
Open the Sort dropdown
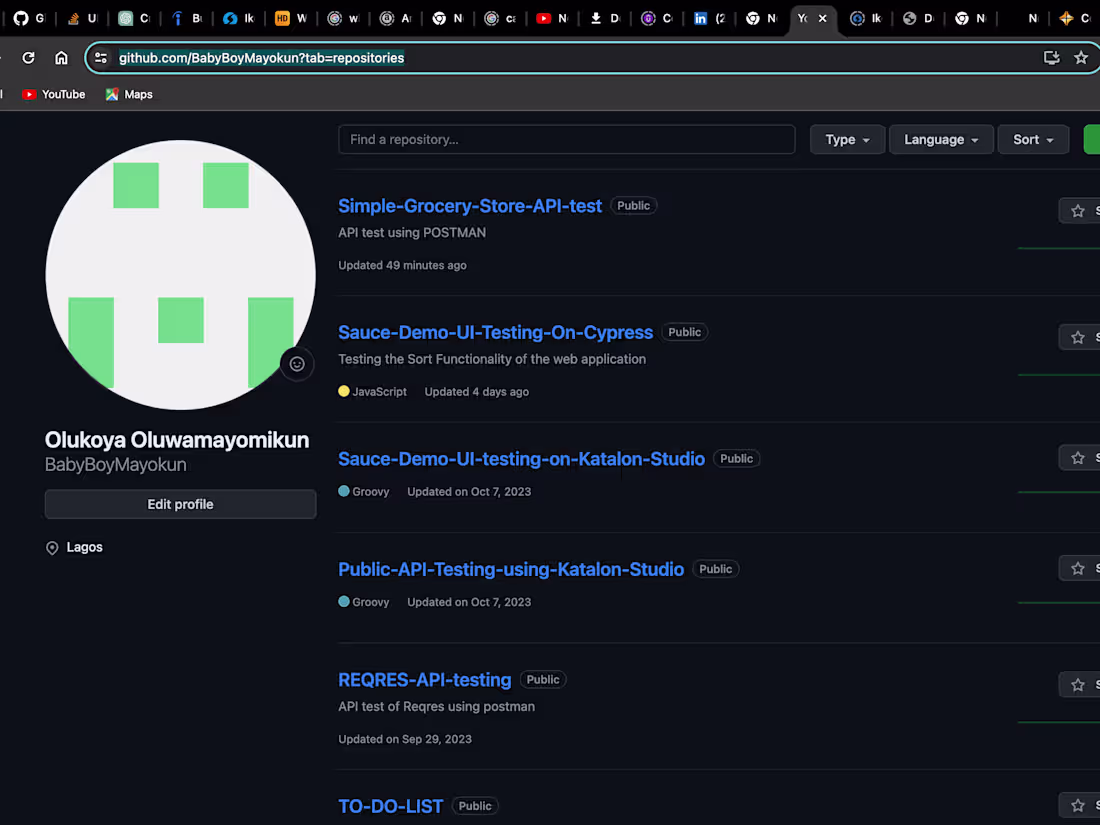click(1033, 140)
